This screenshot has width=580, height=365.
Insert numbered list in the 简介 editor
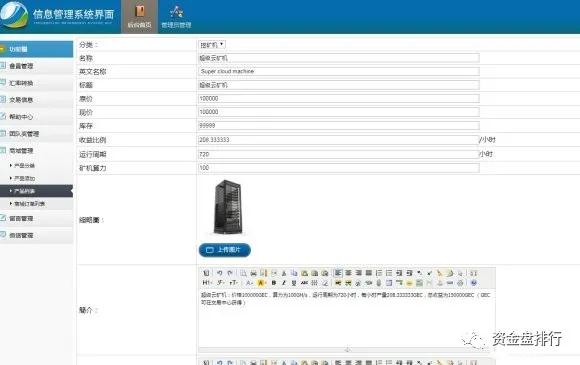pos(379,273)
